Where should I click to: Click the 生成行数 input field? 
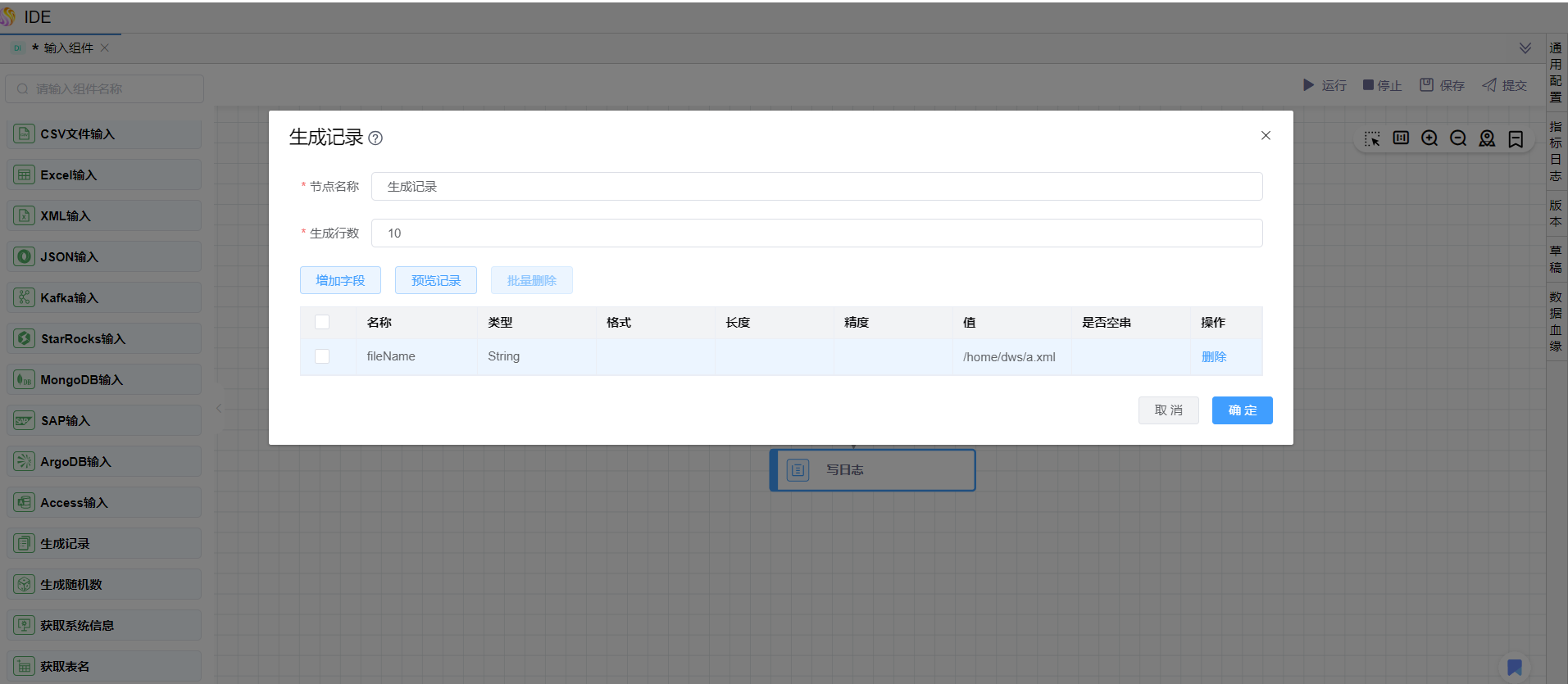tap(816, 233)
